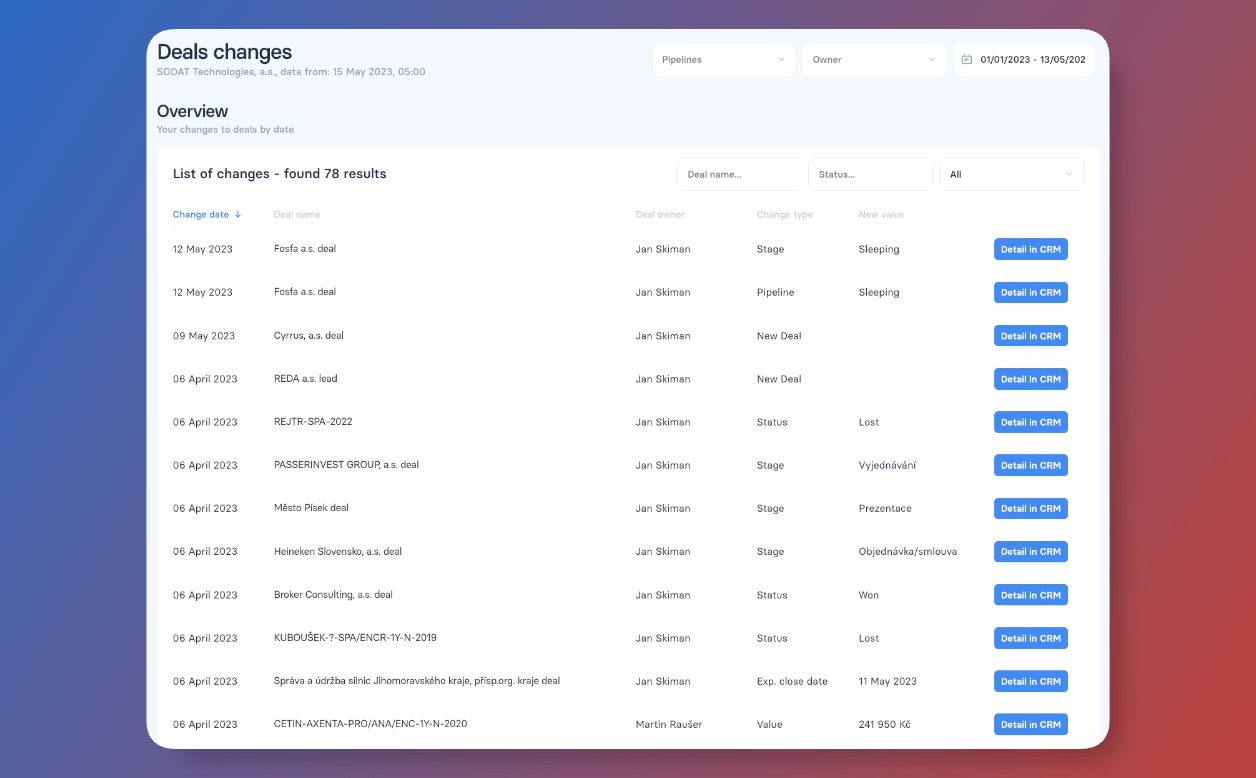Viewport: 1256px width, 778px height.
Task: Open Detail in CRM for CETIN-AXENTA record
Action: [1030, 724]
